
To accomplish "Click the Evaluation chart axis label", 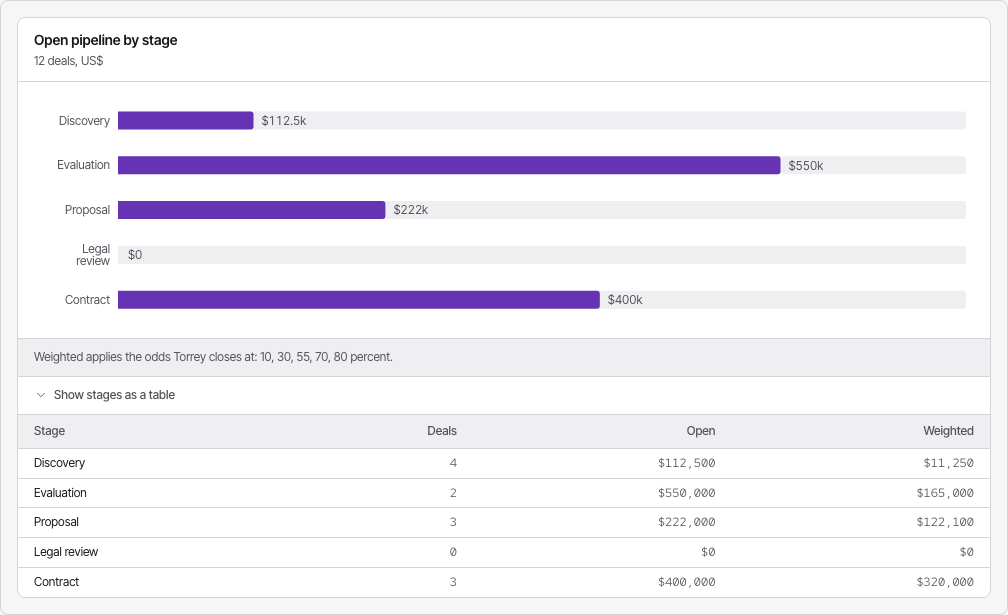I will pyautogui.click(x=84, y=165).
